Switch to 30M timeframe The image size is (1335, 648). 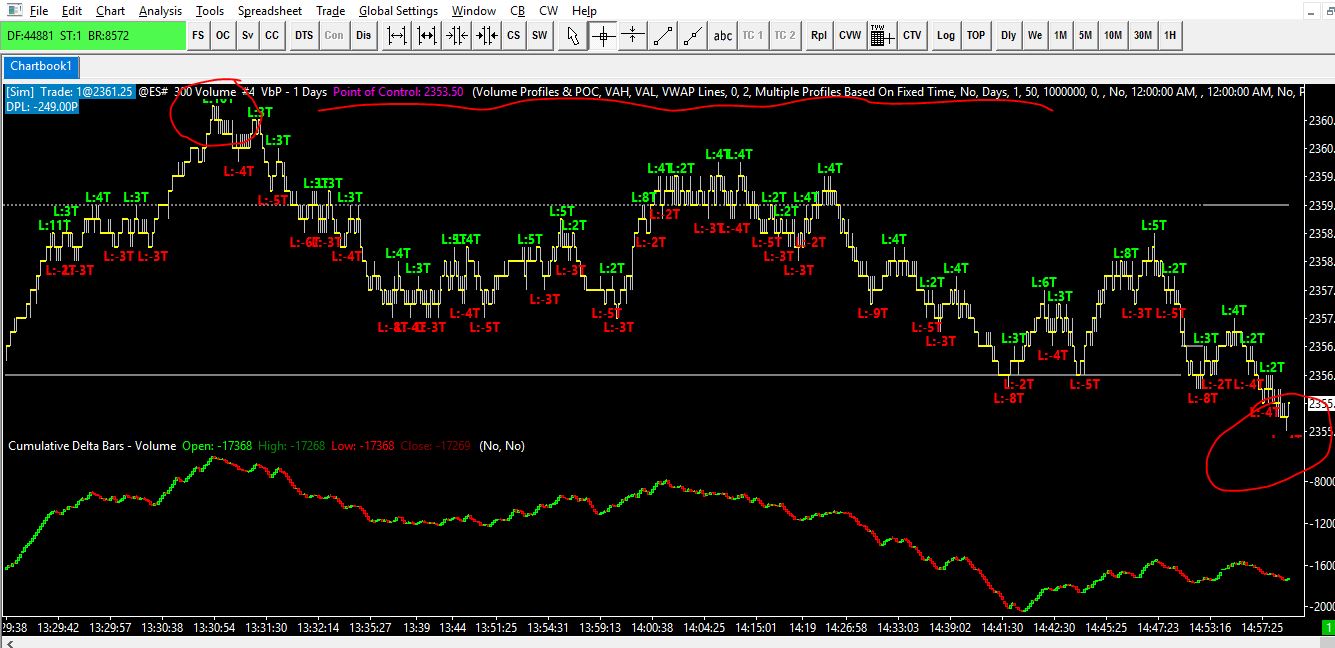pyautogui.click(x=1143, y=35)
